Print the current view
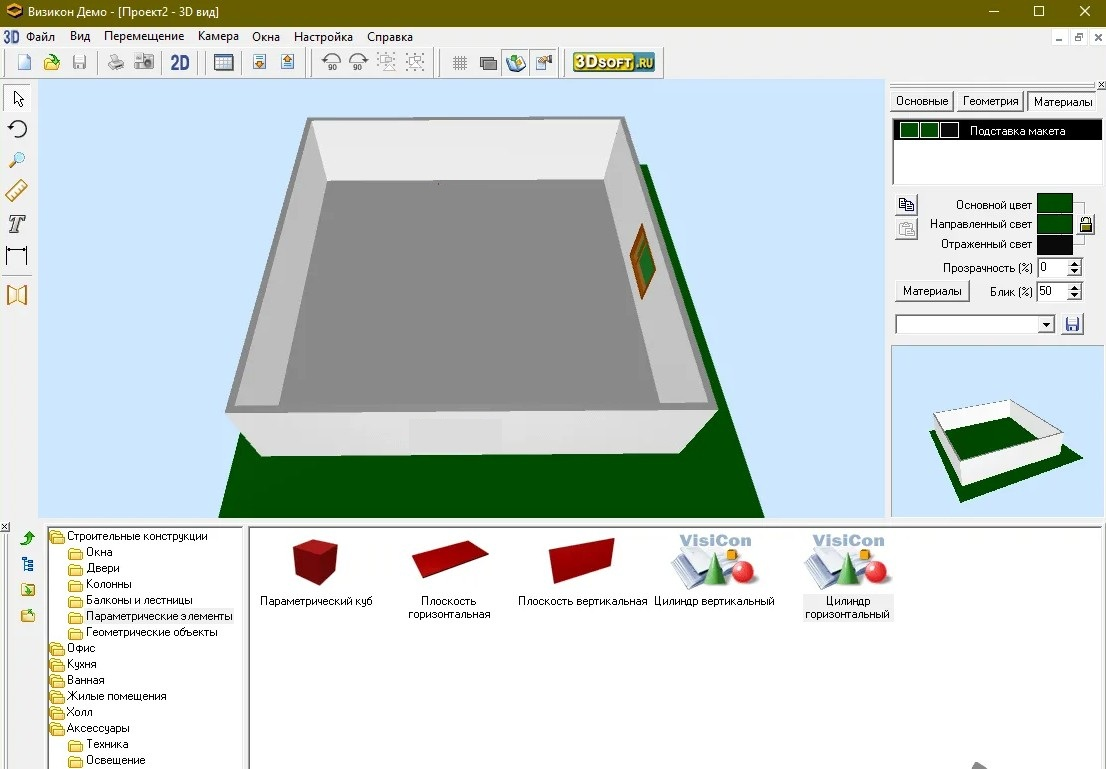1106x769 pixels. point(116,62)
